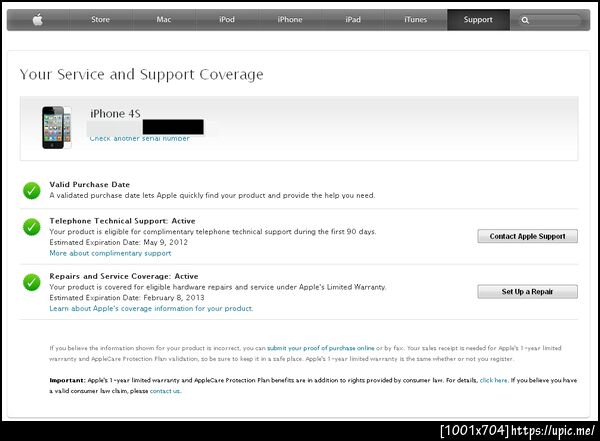Open the iPod navigation tab

click(227, 20)
